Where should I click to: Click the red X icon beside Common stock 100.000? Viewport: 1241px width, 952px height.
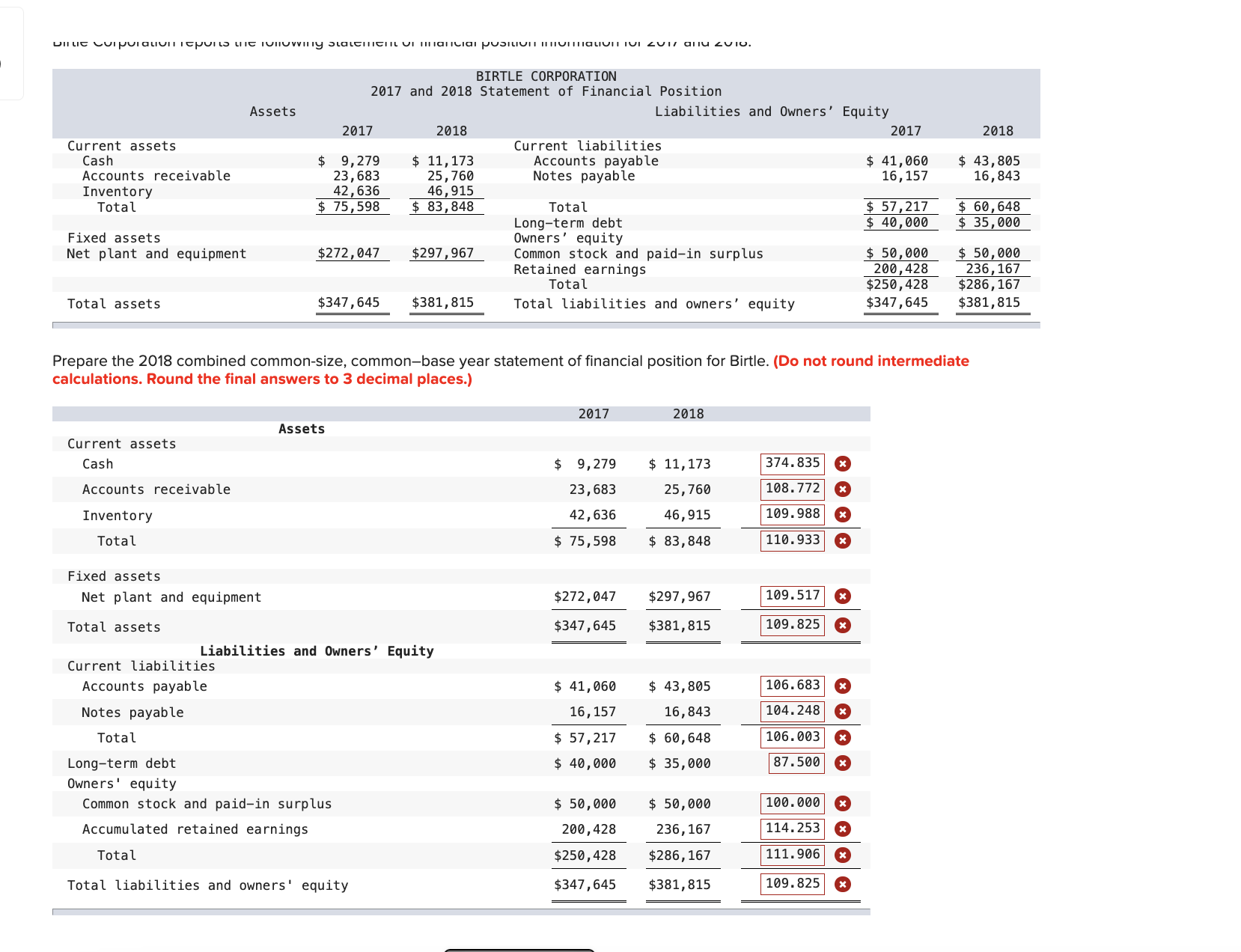843,804
